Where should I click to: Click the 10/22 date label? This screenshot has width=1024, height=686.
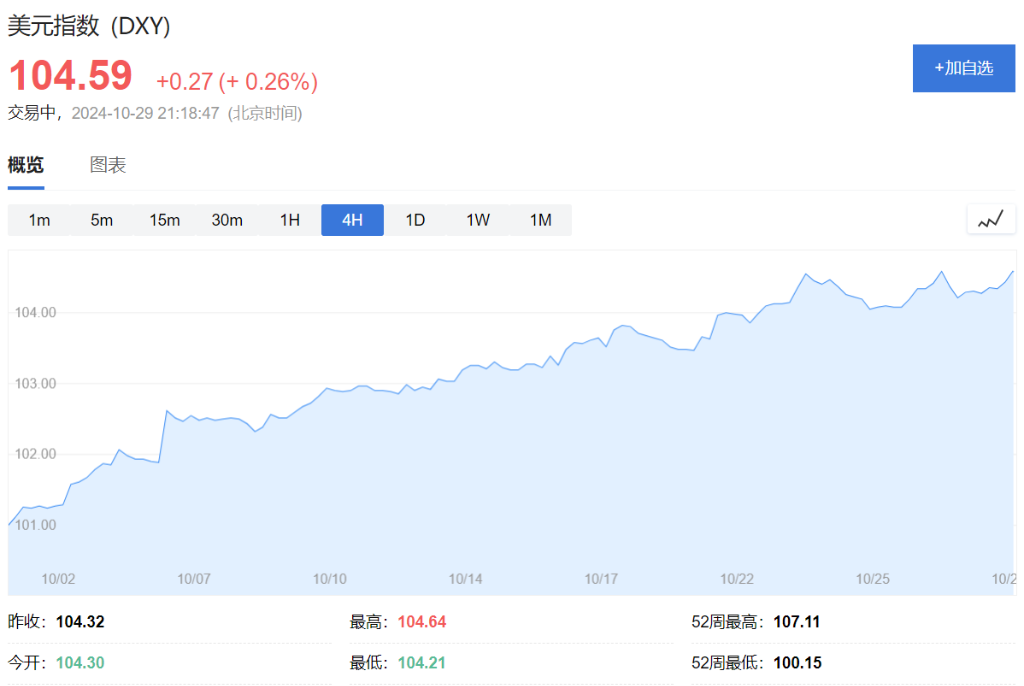pyautogui.click(x=737, y=579)
